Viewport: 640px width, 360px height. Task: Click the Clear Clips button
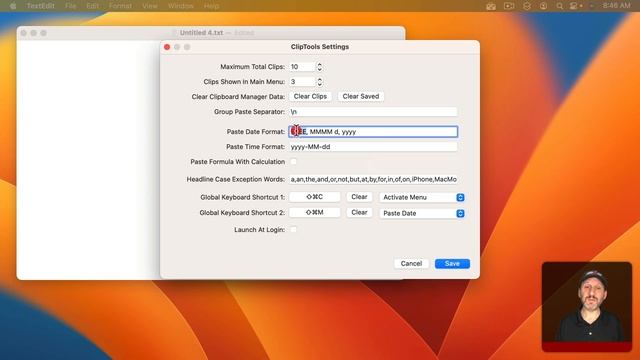[310, 96]
